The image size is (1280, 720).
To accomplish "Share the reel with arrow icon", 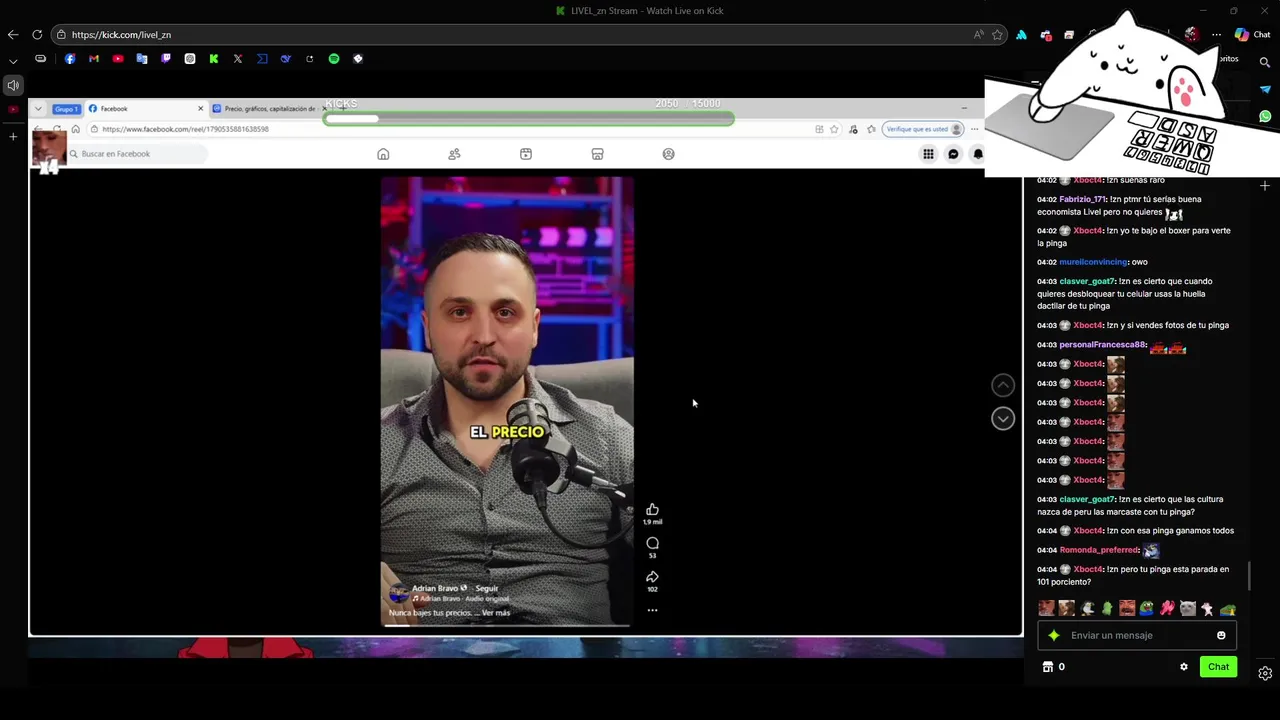I will 652,577.
